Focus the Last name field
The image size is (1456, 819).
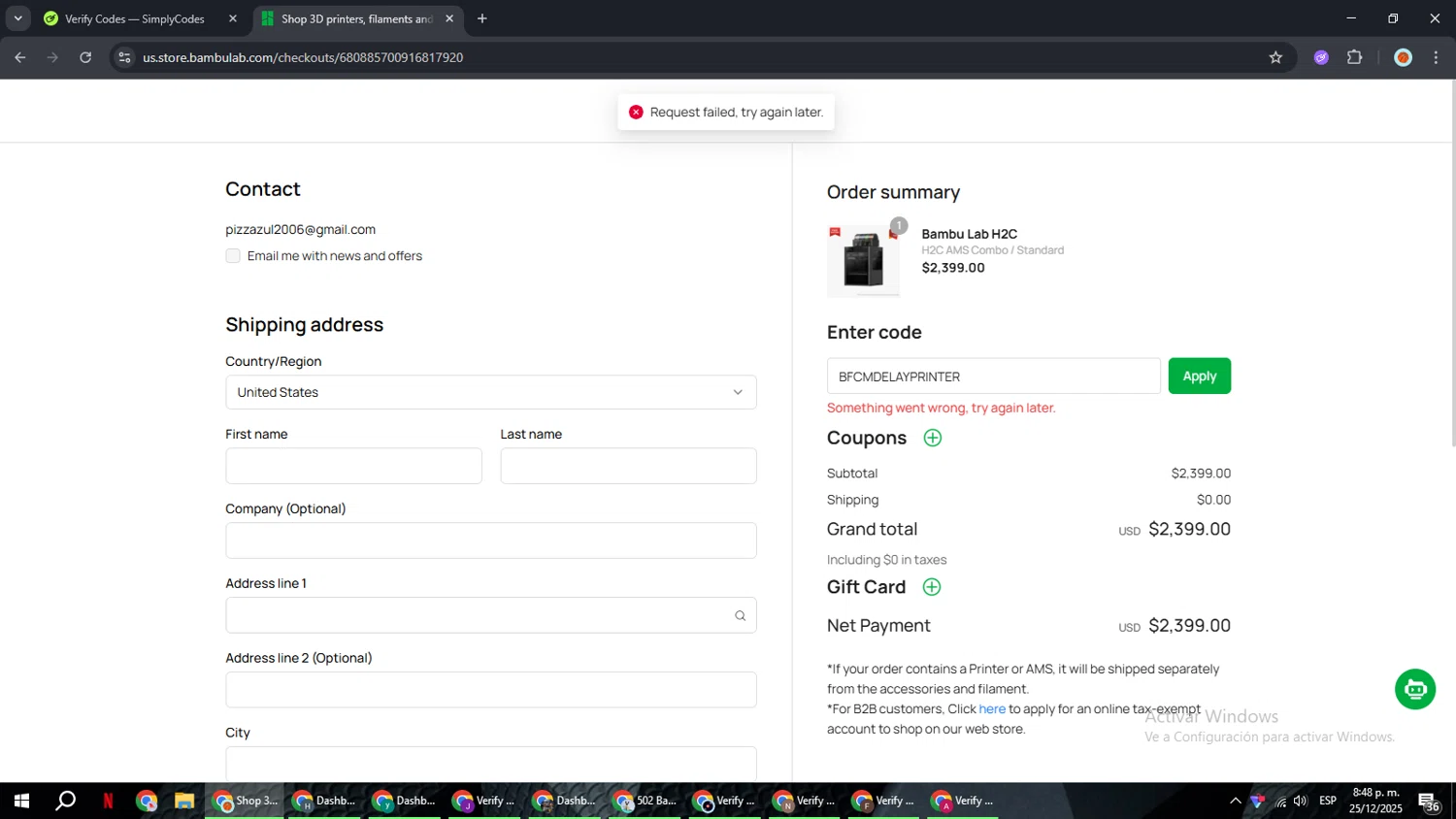coord(628,466)
